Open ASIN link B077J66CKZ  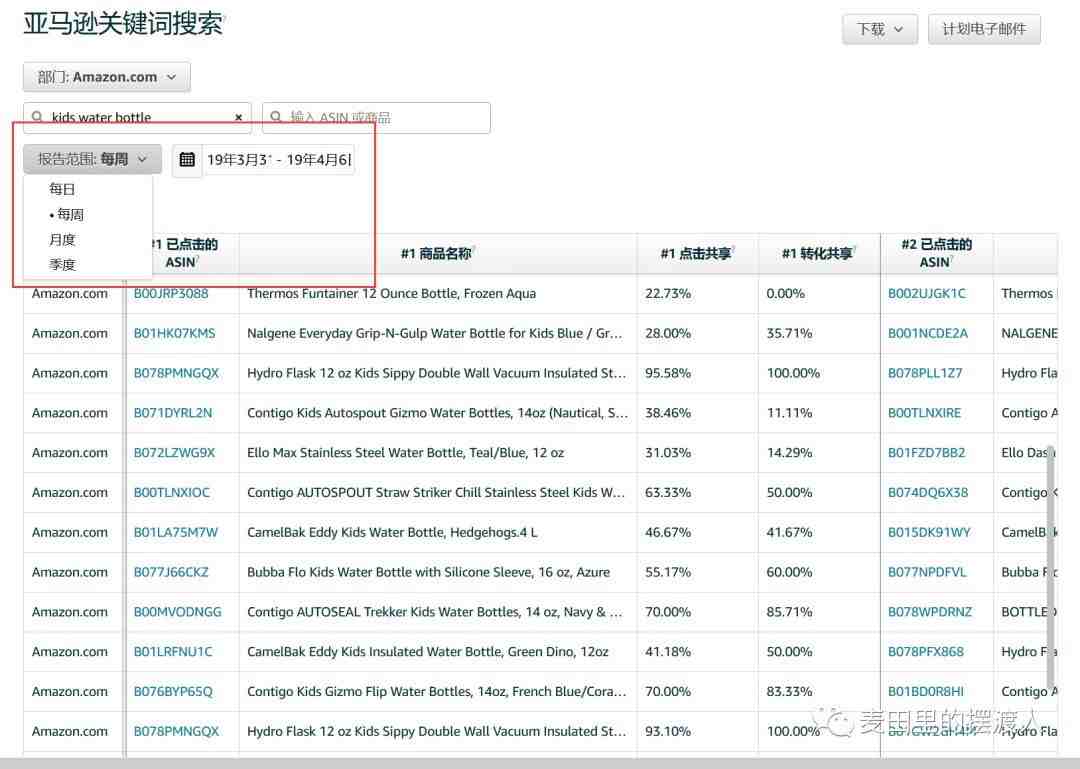coord(171,572)
